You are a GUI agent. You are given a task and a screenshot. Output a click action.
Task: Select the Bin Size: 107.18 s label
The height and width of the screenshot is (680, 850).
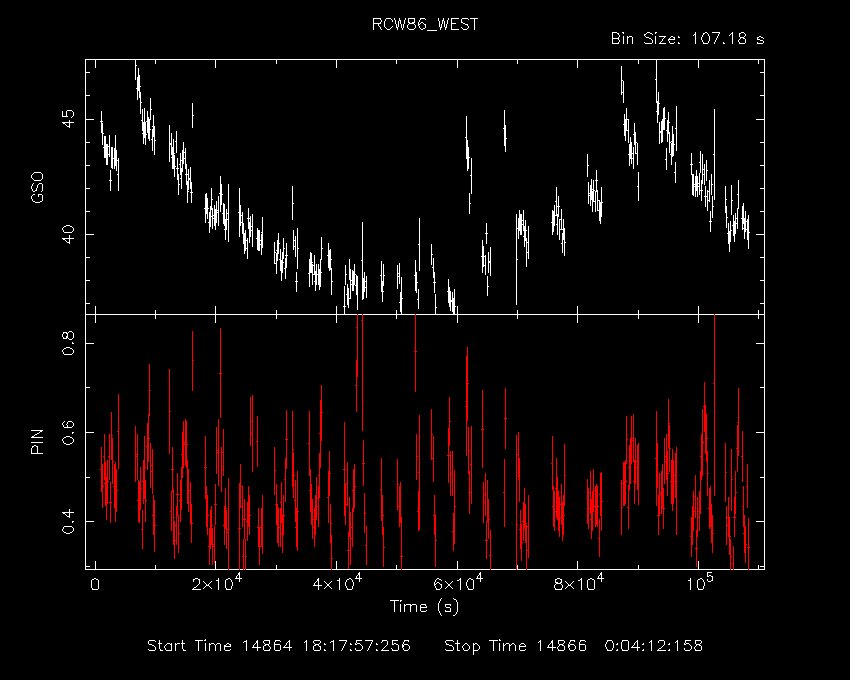pos(687,39)
